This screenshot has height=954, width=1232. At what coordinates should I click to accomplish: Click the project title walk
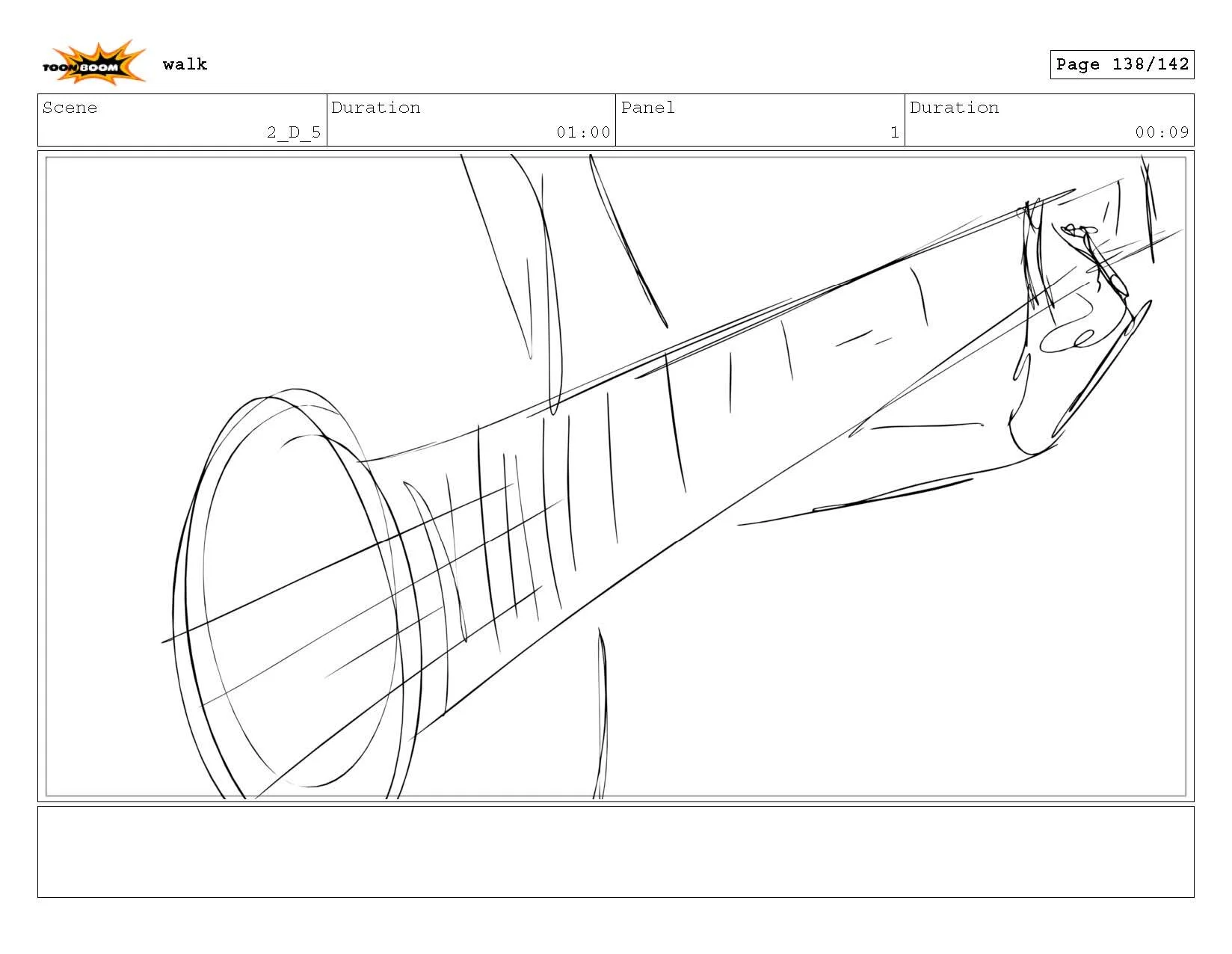pos(185,64)
